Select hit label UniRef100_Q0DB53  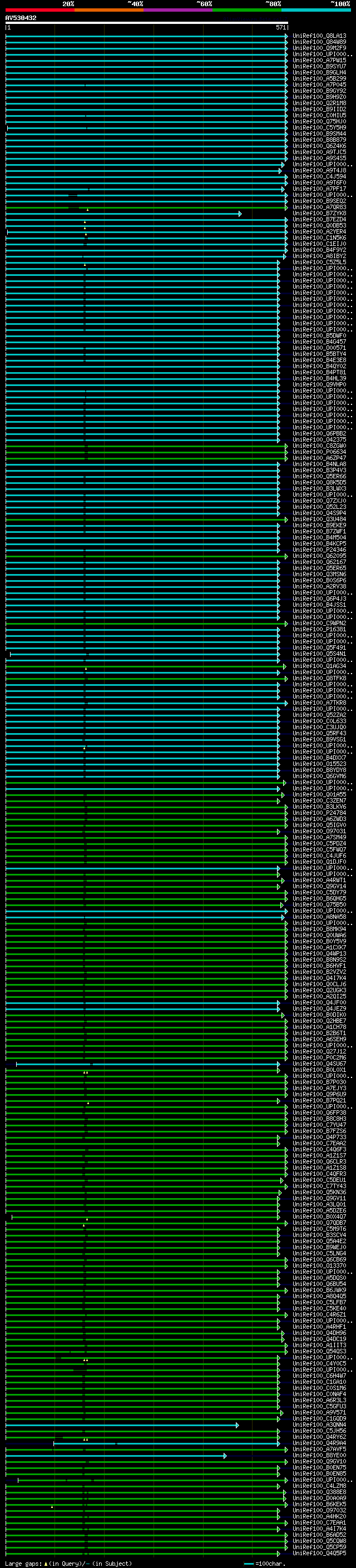(x=319, y=225)
